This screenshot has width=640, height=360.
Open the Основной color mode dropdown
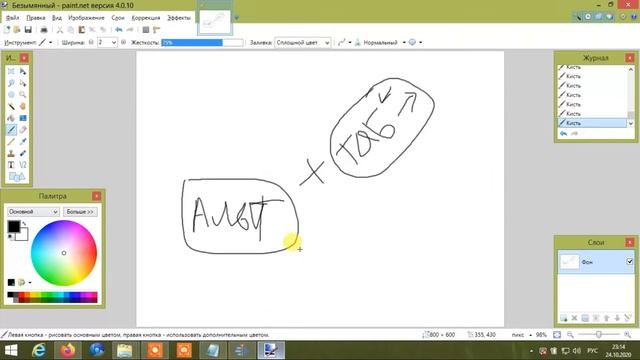click(x=33, y=212)
